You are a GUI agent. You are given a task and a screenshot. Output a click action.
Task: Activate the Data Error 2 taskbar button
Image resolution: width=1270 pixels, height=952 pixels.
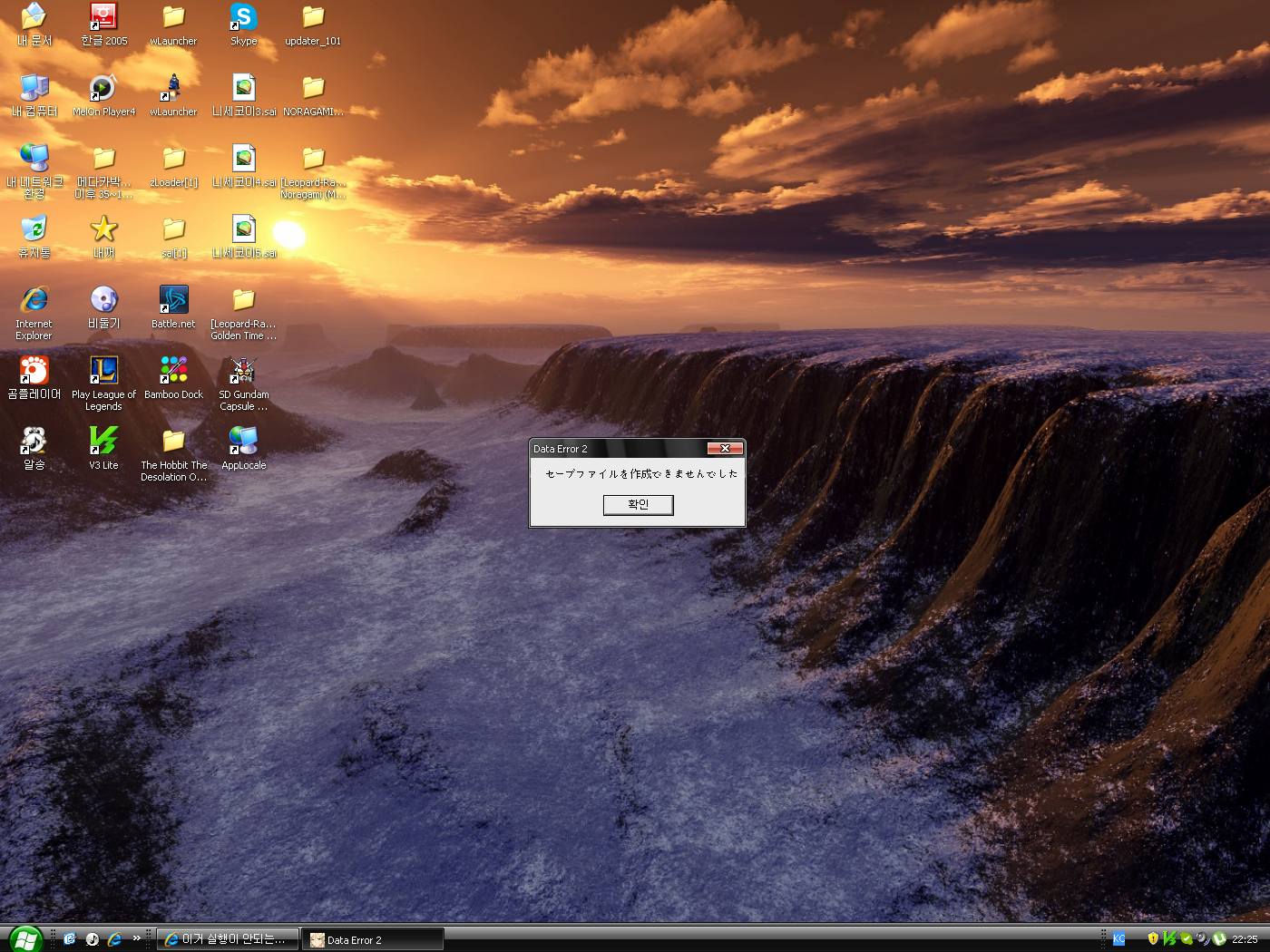pyautogui.click(x=372, y=940)
